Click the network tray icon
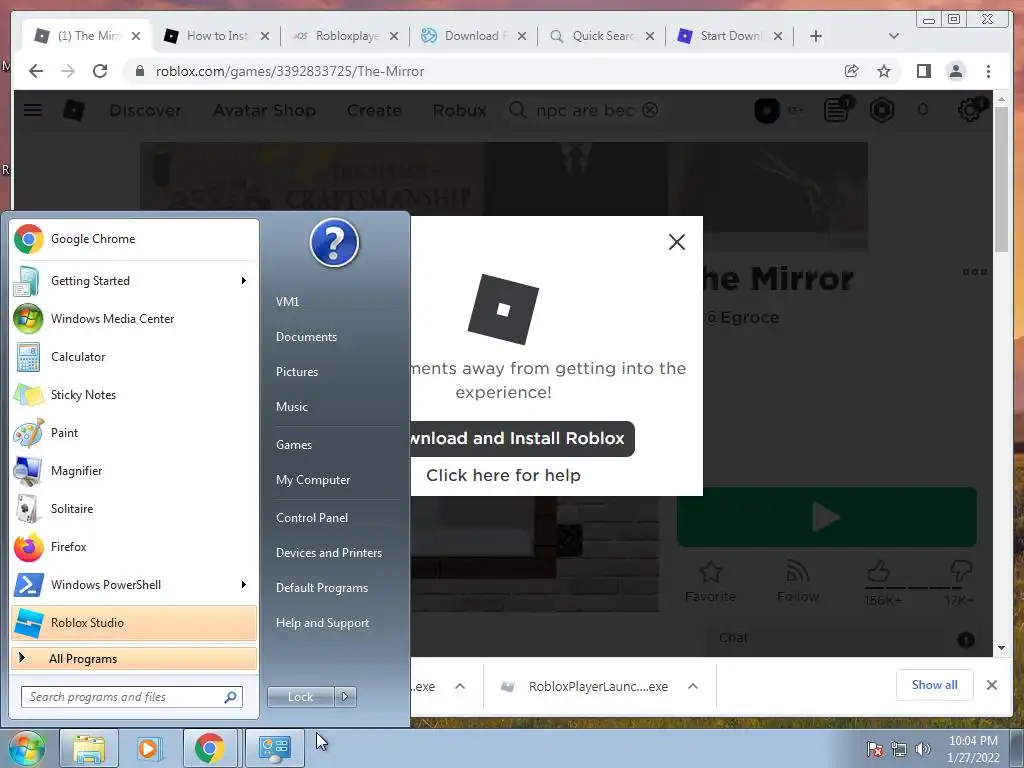This screenshot has height=768, width=1024. pos(899,749)
